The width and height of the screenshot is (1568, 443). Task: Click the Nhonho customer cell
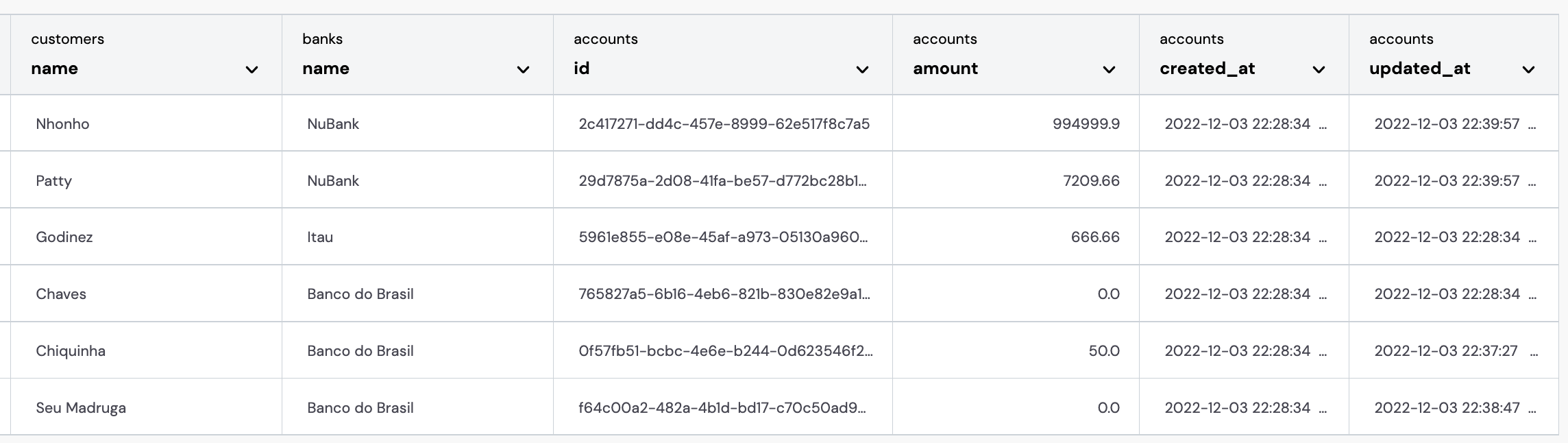tap(63, 124)
